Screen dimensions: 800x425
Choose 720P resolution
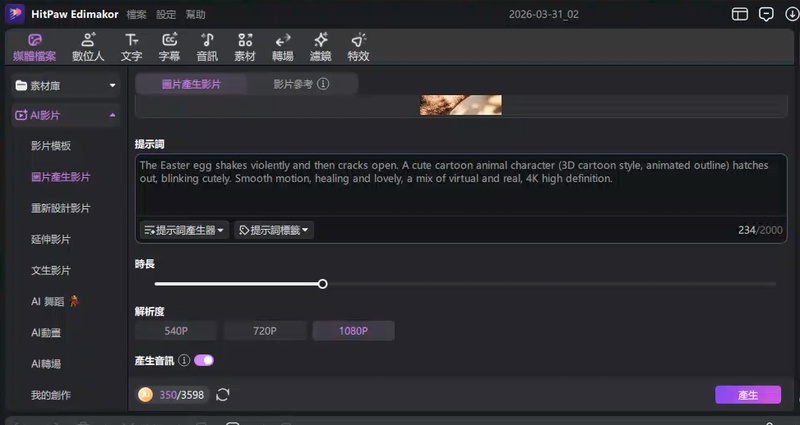point(265,331)
